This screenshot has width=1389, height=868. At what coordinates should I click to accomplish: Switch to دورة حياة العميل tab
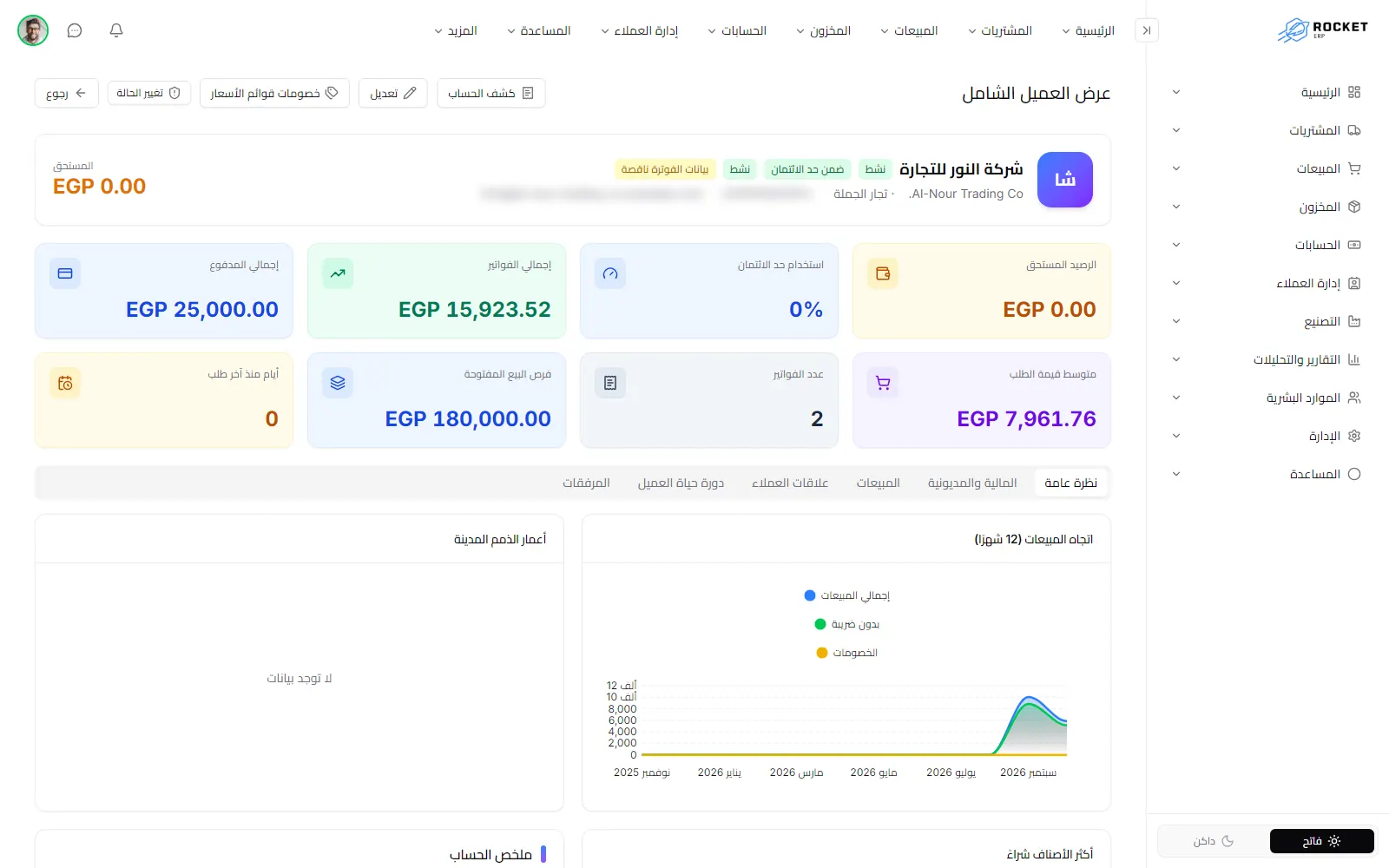[x=681, y=483]
